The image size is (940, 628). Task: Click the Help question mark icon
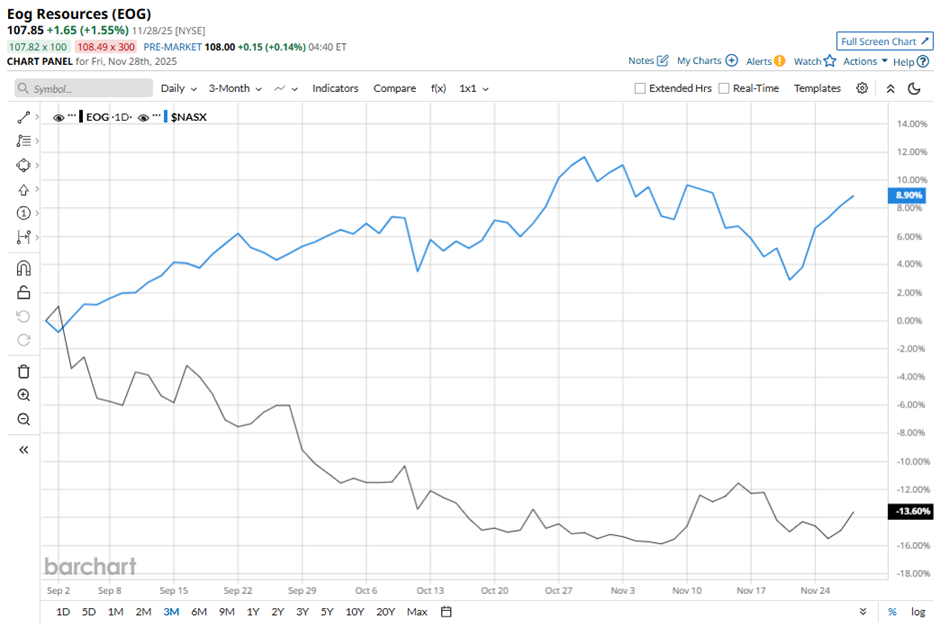(x=923, y=61)
